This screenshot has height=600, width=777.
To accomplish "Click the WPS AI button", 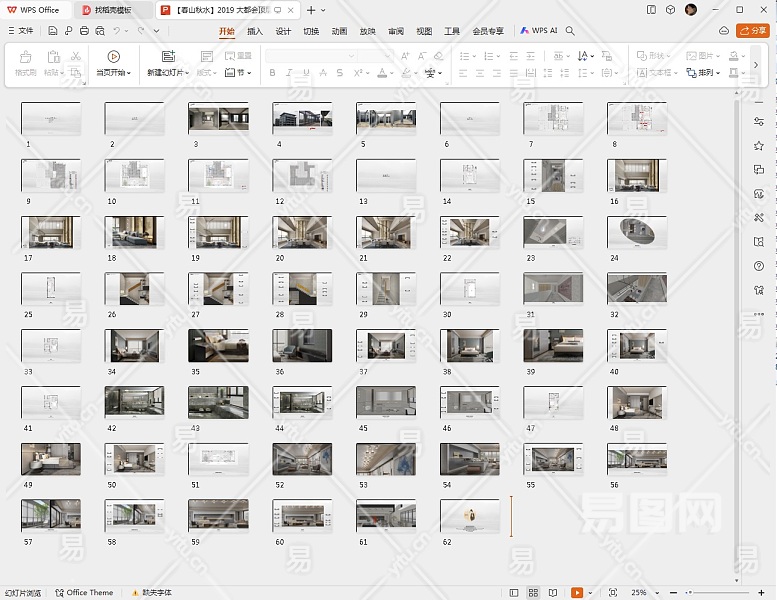I will click(538, 31).
